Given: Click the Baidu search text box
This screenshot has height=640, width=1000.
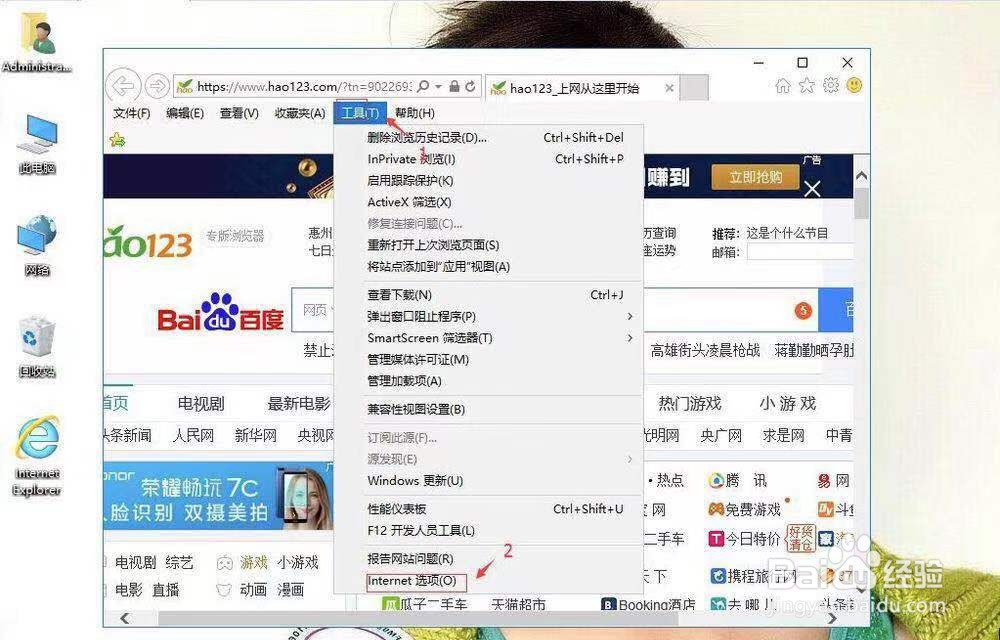Looking at the screenshot, I should [x=554, y=310].
